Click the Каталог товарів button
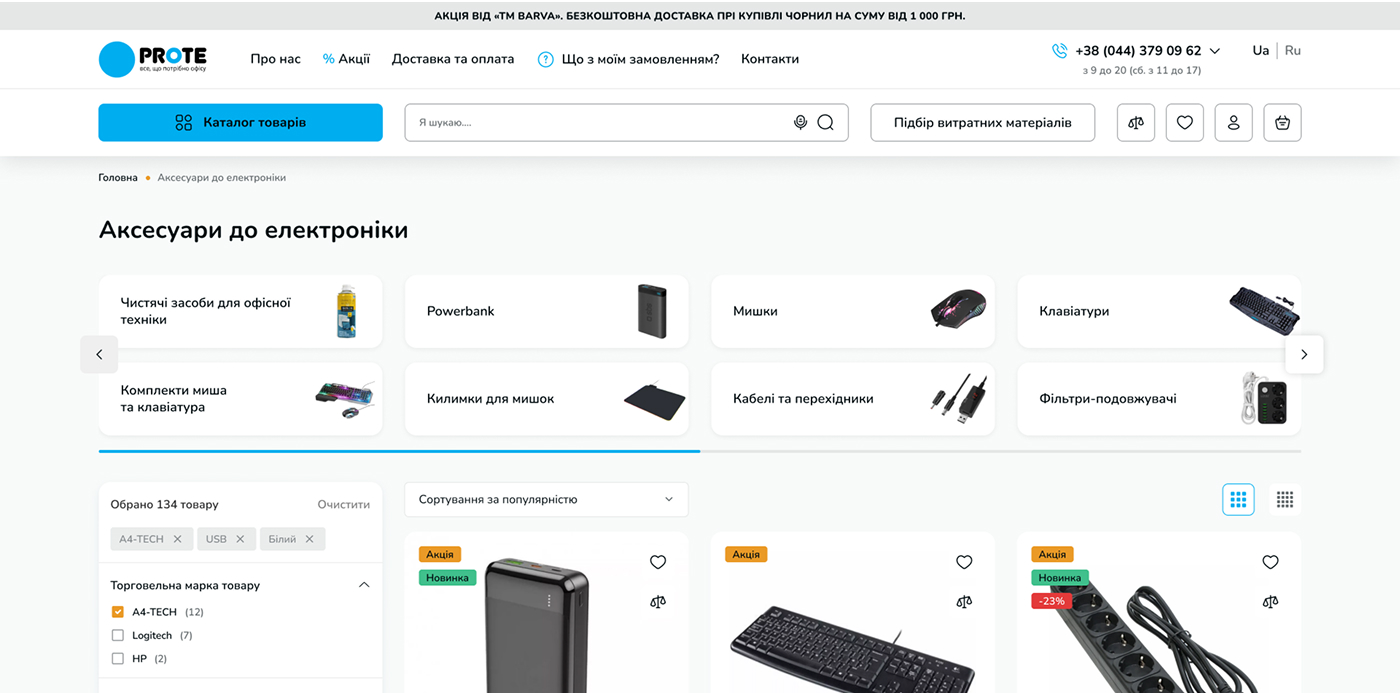The height and width of the screenshot is (693, 1400). coord(240,122)
